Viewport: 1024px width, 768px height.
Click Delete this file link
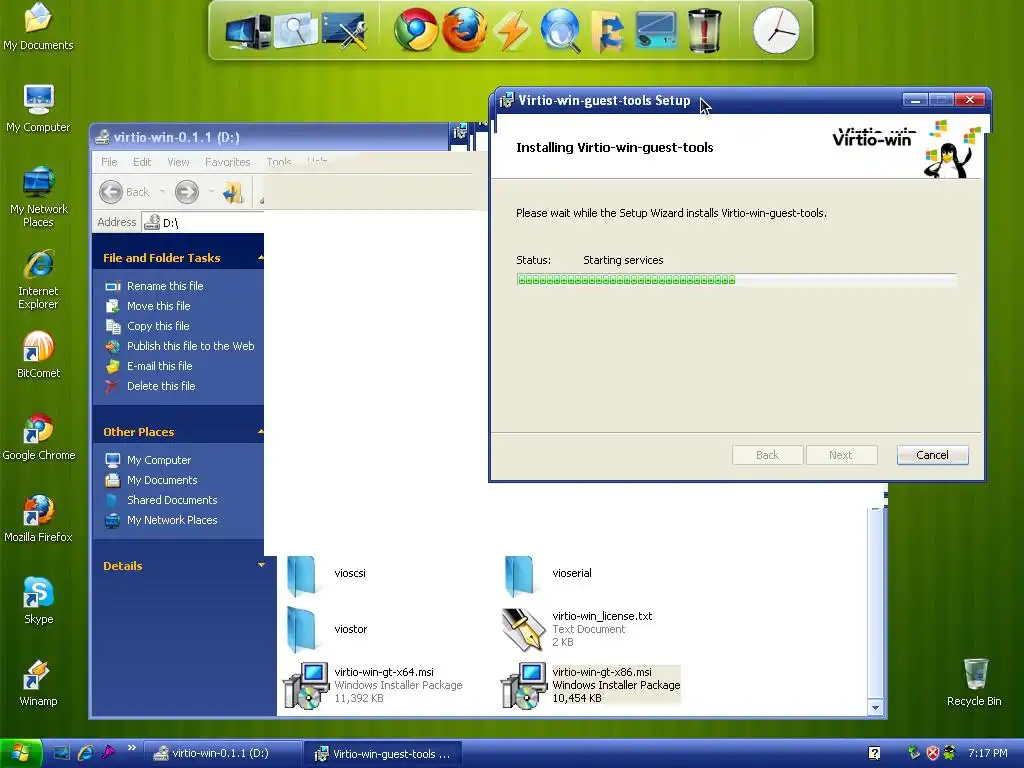pos(161,386)
